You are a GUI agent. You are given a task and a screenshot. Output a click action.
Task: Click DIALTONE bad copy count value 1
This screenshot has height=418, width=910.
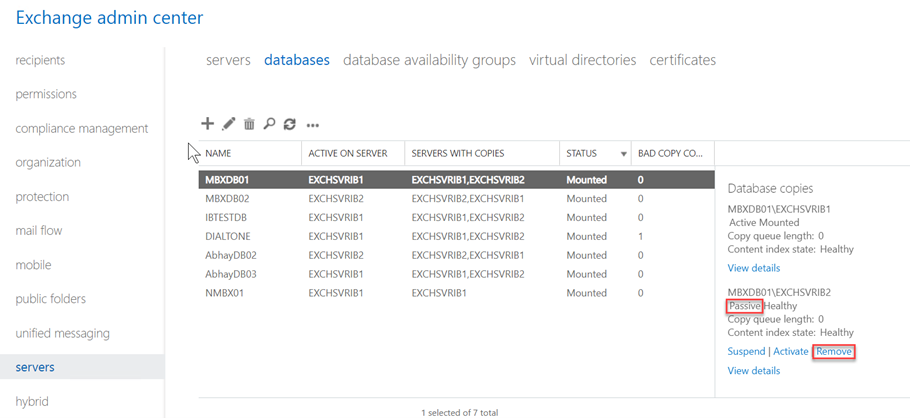640,236
